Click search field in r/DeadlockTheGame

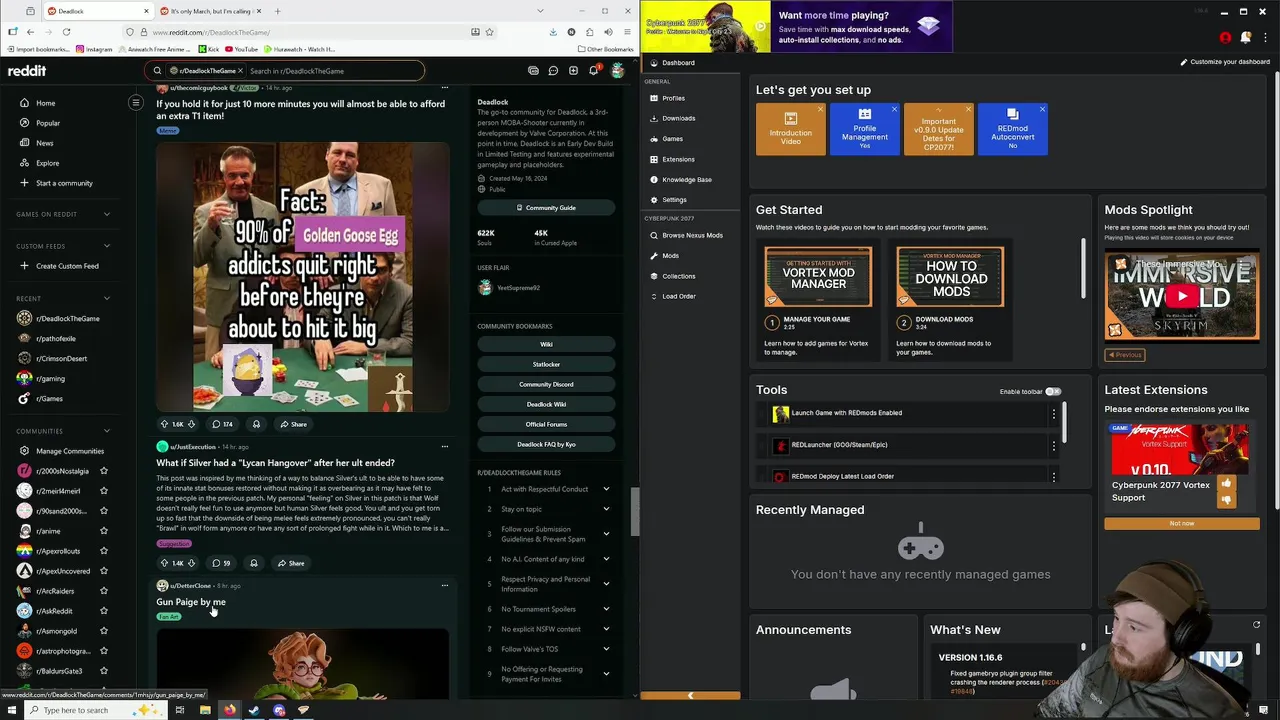(x=333, y=71)
